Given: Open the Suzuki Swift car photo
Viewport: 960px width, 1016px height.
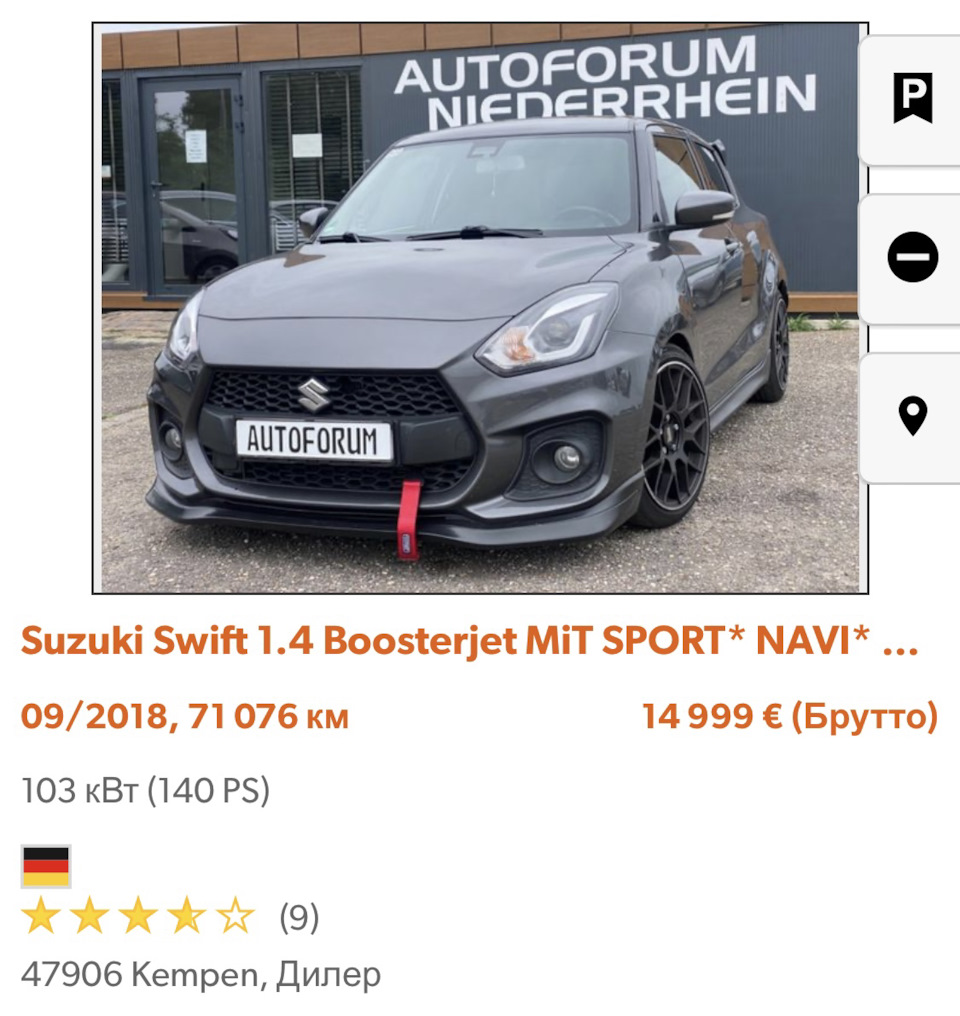Looking at the screenshot, I should click(x=480, y=308).
